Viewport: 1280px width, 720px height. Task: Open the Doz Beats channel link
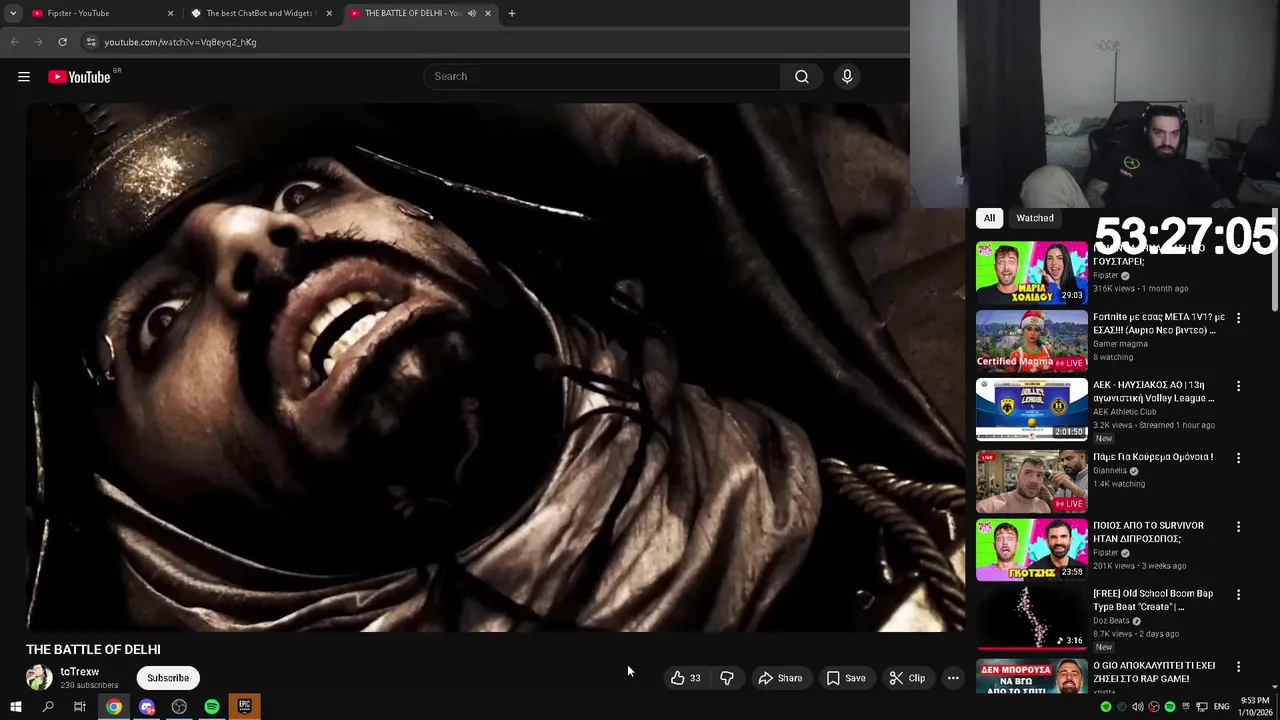click(x=1113, y=620)
